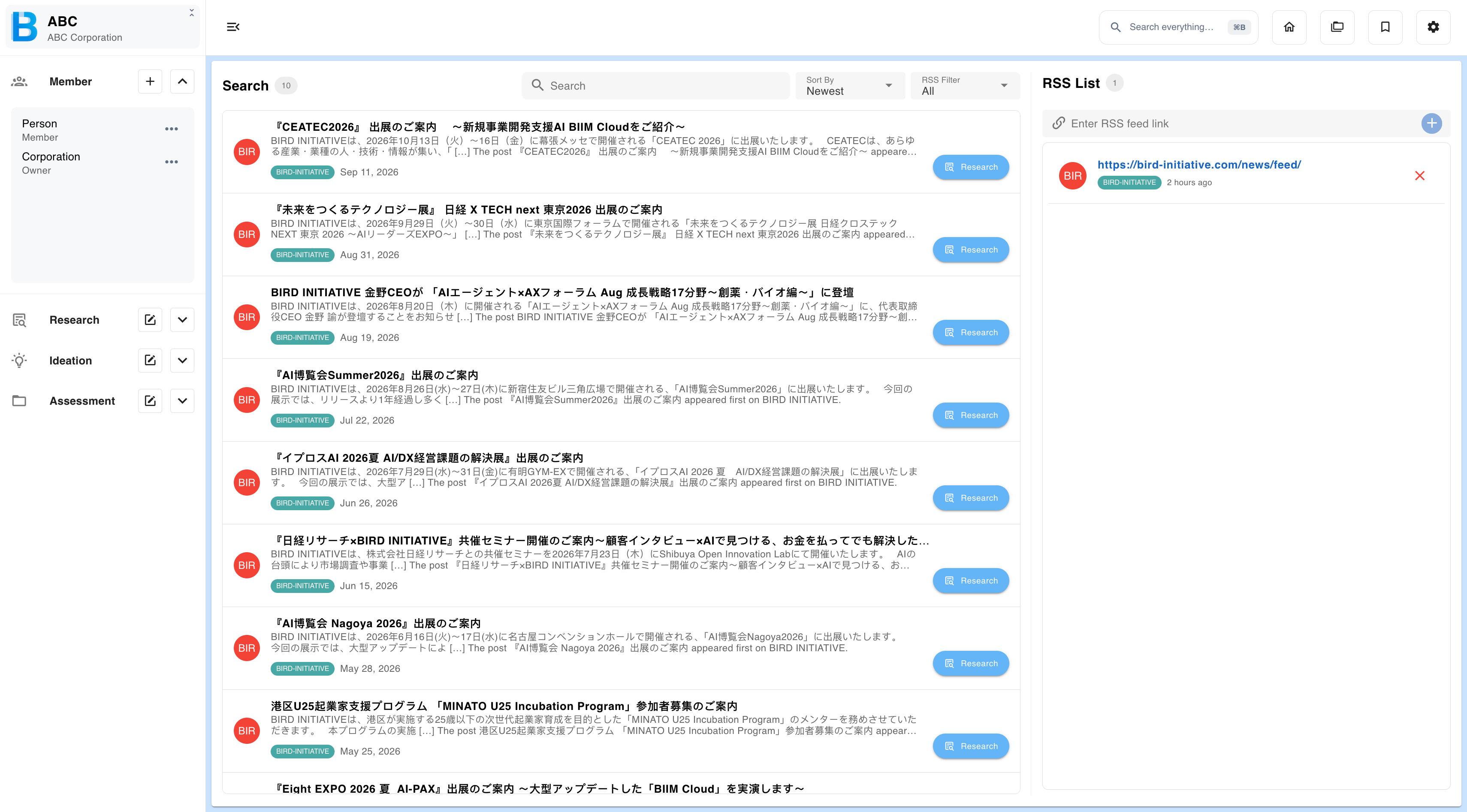Click BIRD-INITIATIVE tag in RSS List

(x=1129, y=183)
